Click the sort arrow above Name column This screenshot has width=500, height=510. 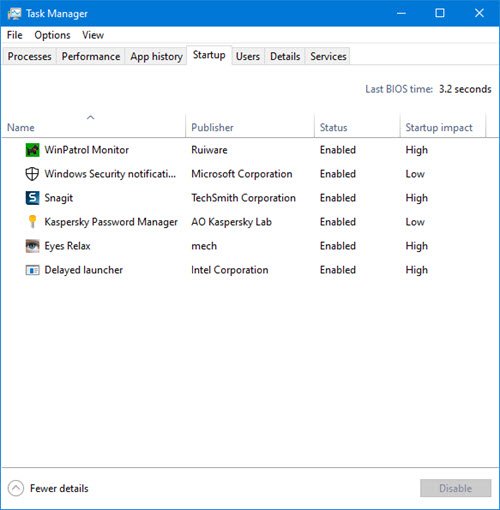point(90,117)
